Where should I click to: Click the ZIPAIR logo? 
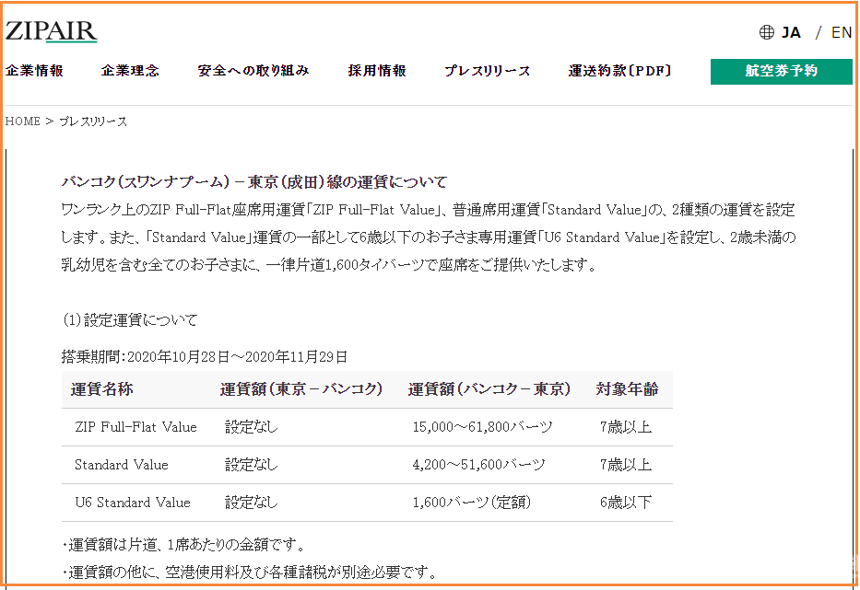[51, 31]
